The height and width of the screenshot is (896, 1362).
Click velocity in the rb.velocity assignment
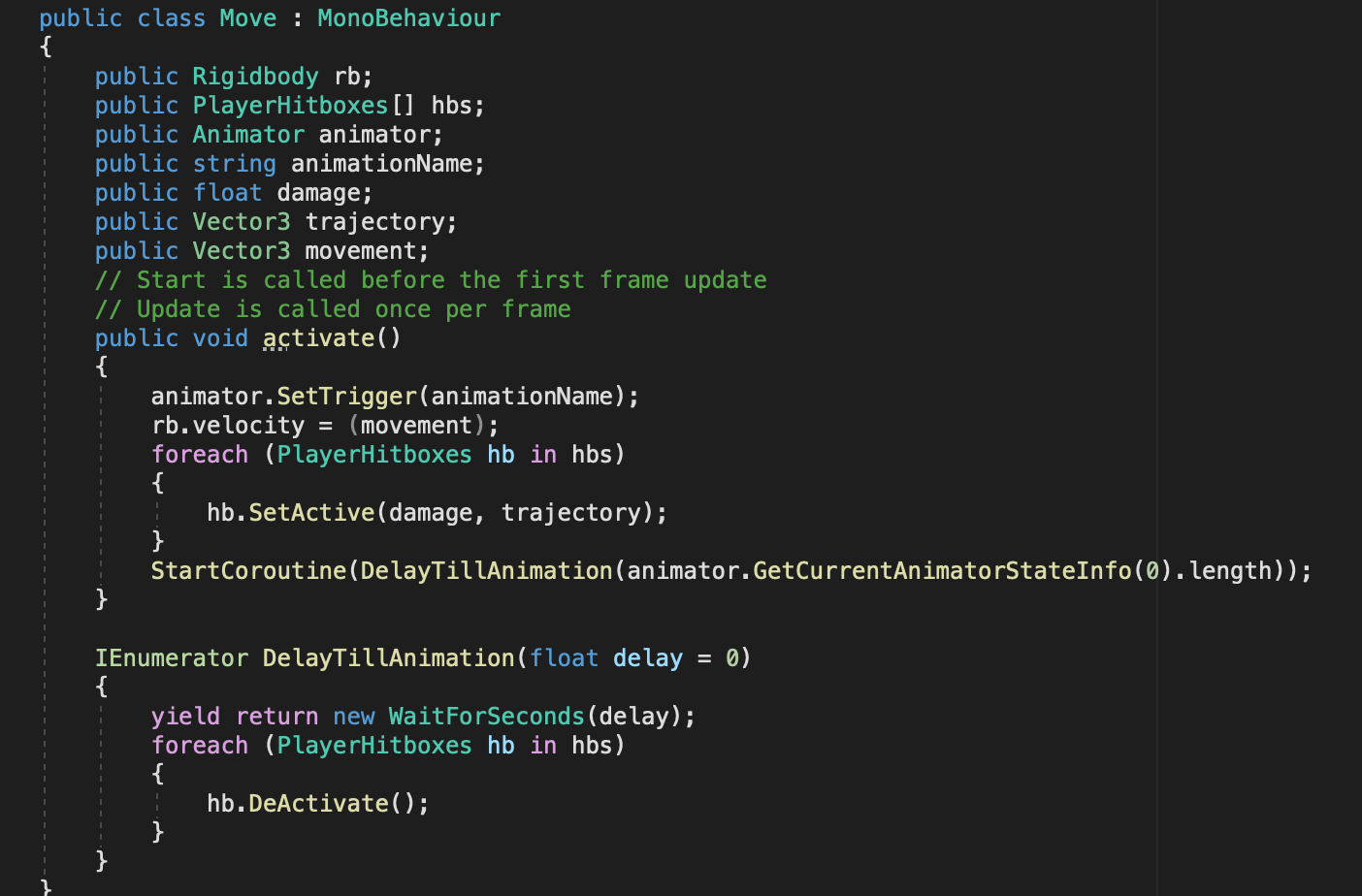(x=248, y=426)
